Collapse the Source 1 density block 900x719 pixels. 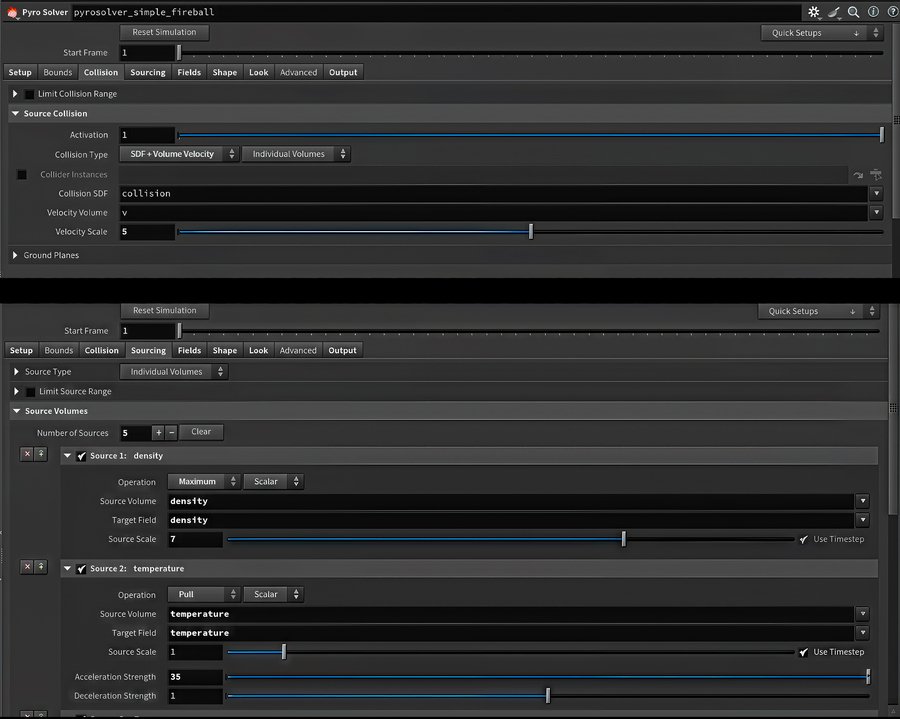click(68, 456)
